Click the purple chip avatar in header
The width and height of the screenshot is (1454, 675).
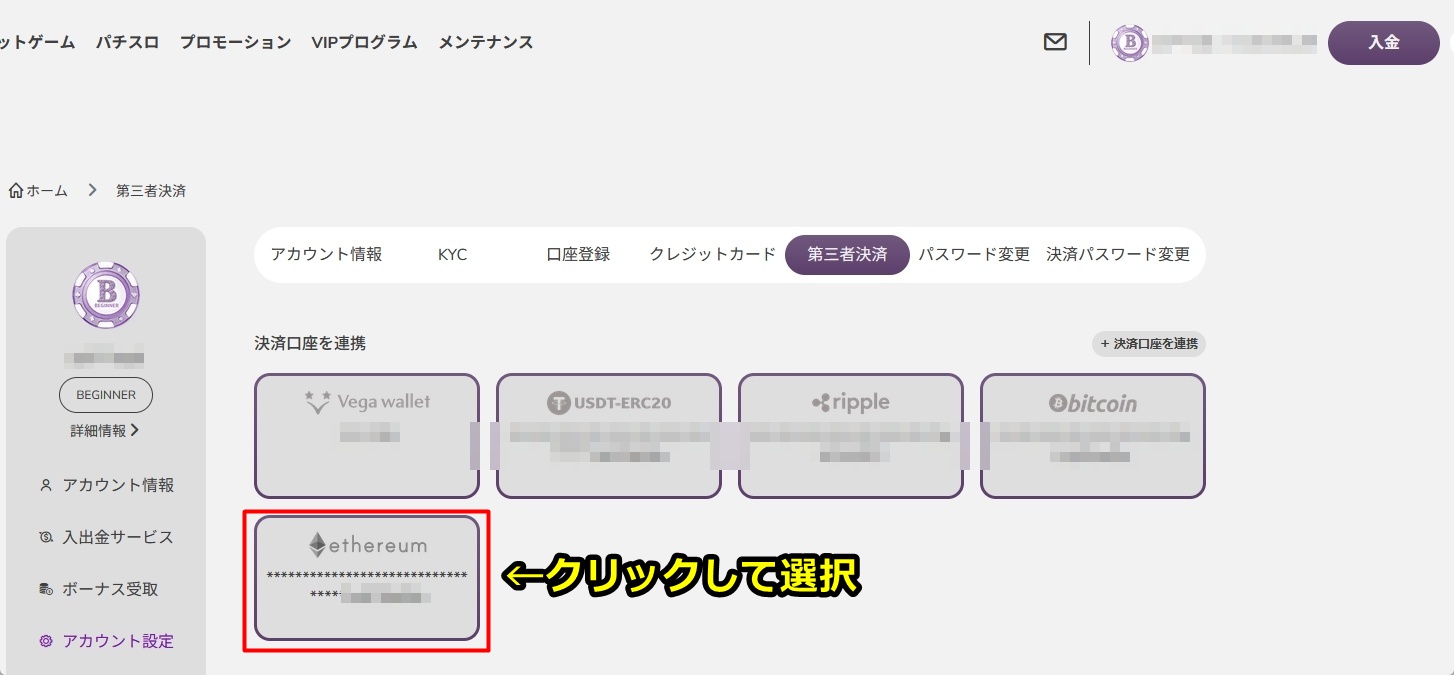1130,43
